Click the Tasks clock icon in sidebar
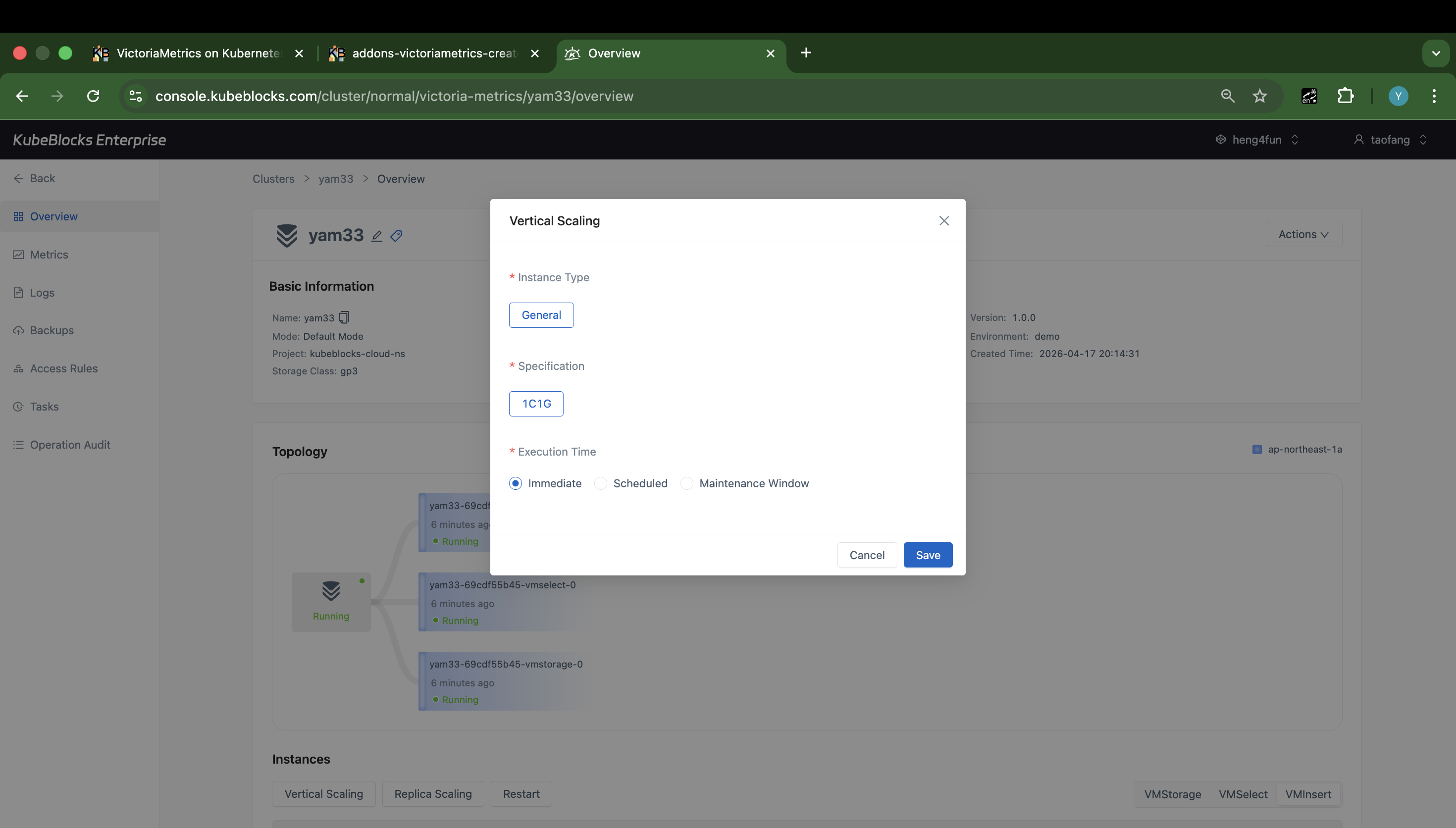The width and height of the screenshot is (1456, 828). 18,407
